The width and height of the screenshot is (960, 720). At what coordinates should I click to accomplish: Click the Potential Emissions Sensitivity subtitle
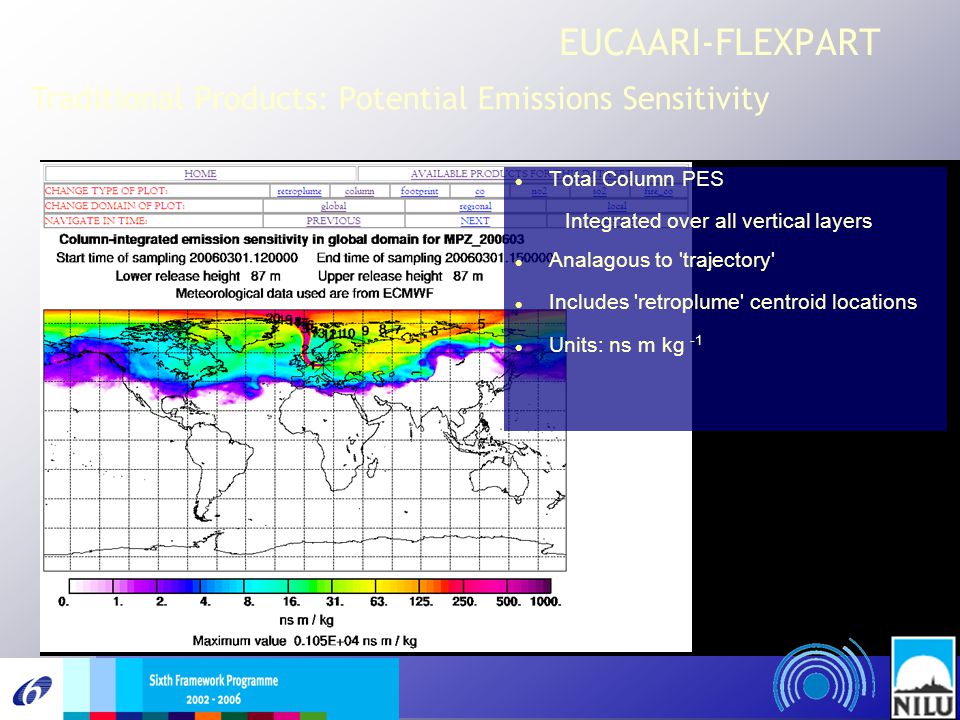tap(553, 99)
